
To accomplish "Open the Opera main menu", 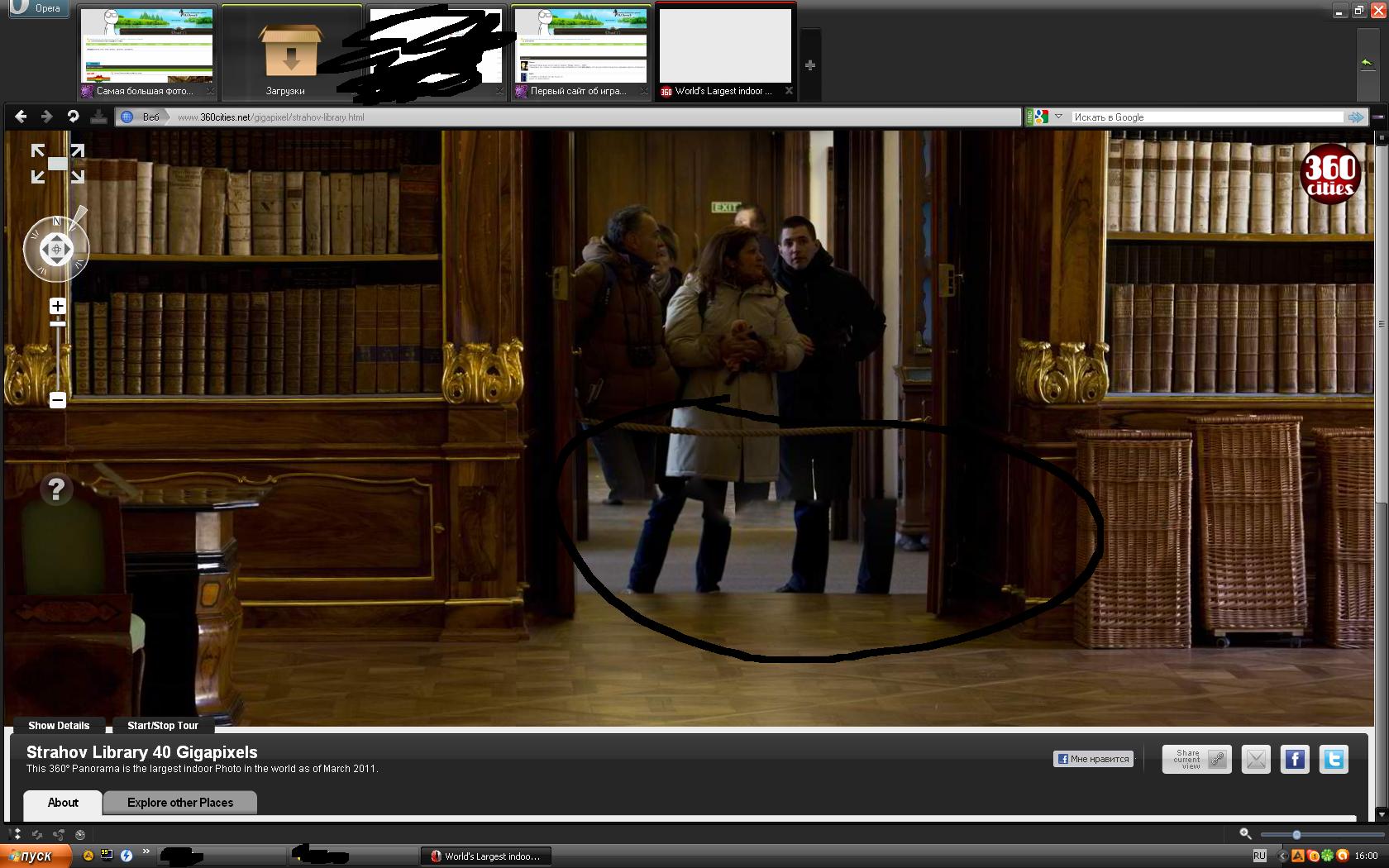I will coord(35,8).
